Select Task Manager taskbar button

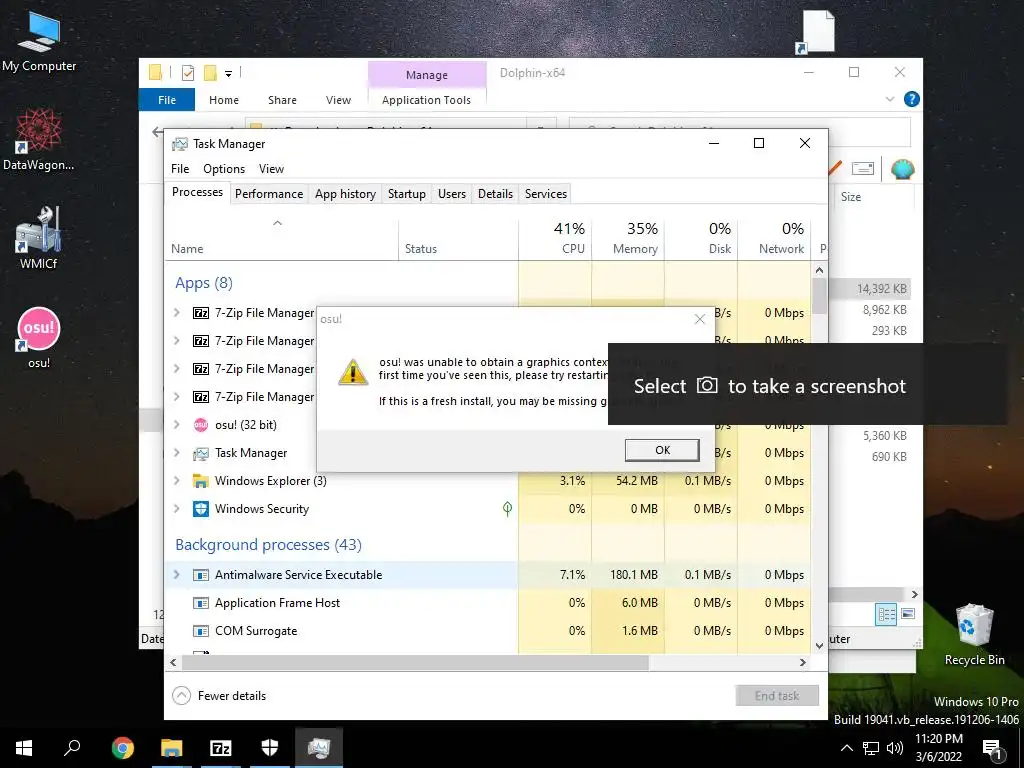click(319, 748)
